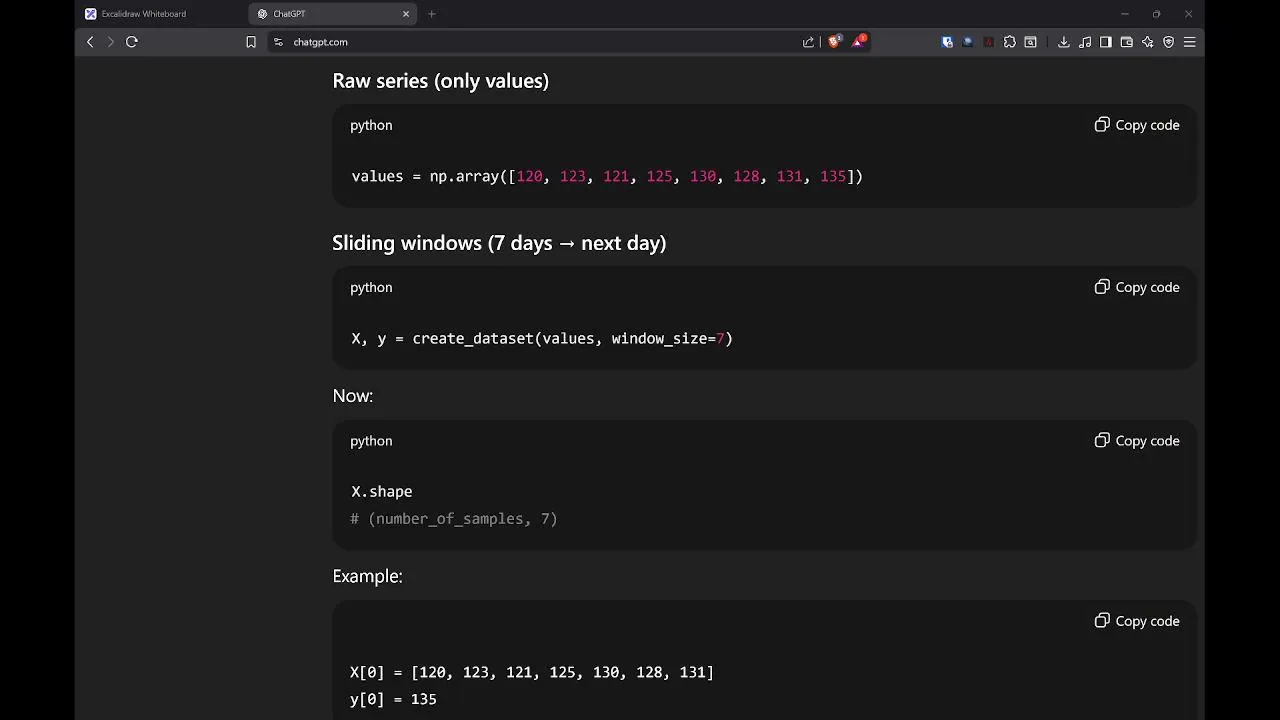Click the Brave VPN shield icon
1280x720 pixels.
pyautogui.click(x=1168, y=42)
